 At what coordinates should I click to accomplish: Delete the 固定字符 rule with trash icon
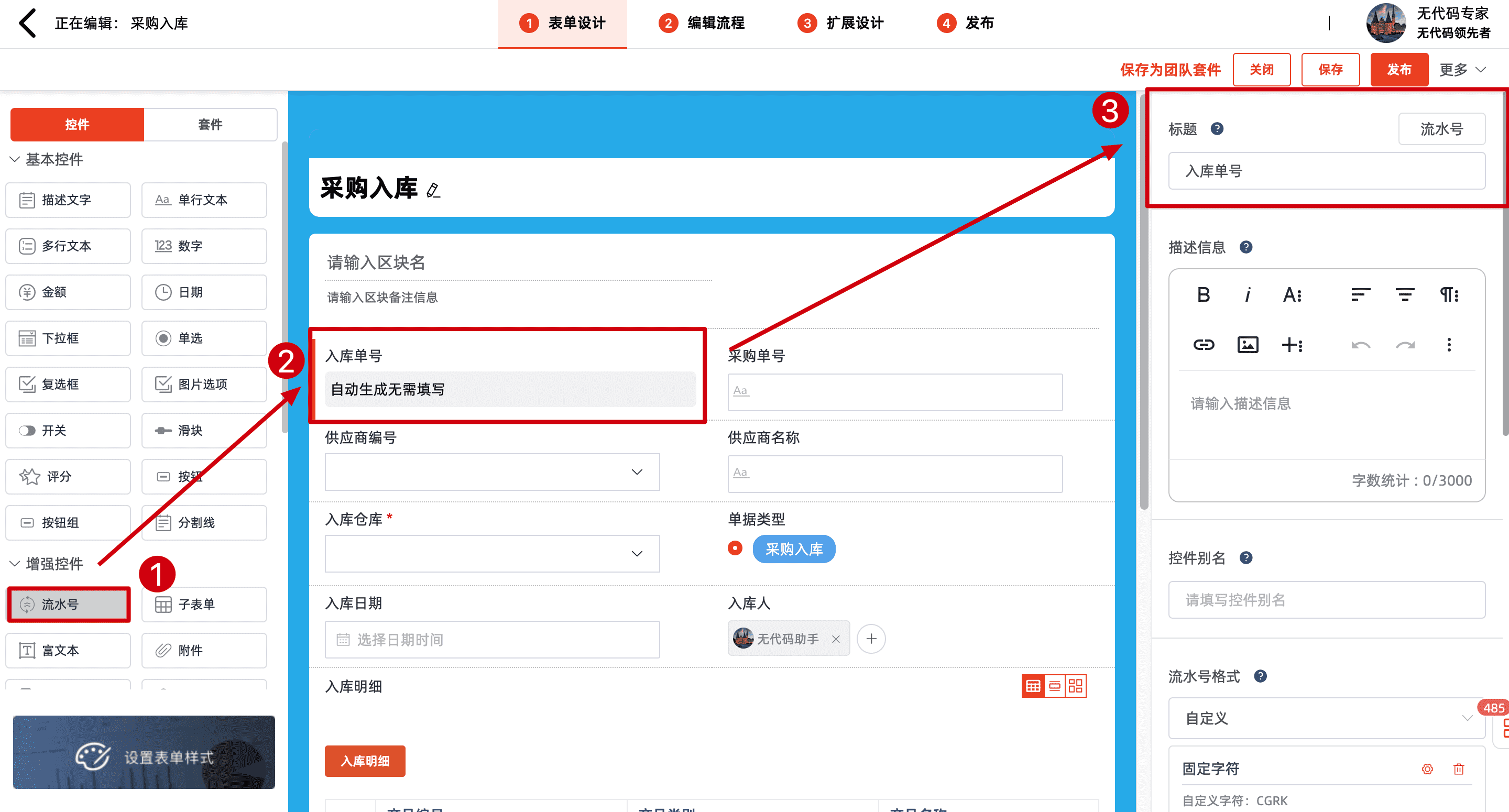click(1458, 769)
